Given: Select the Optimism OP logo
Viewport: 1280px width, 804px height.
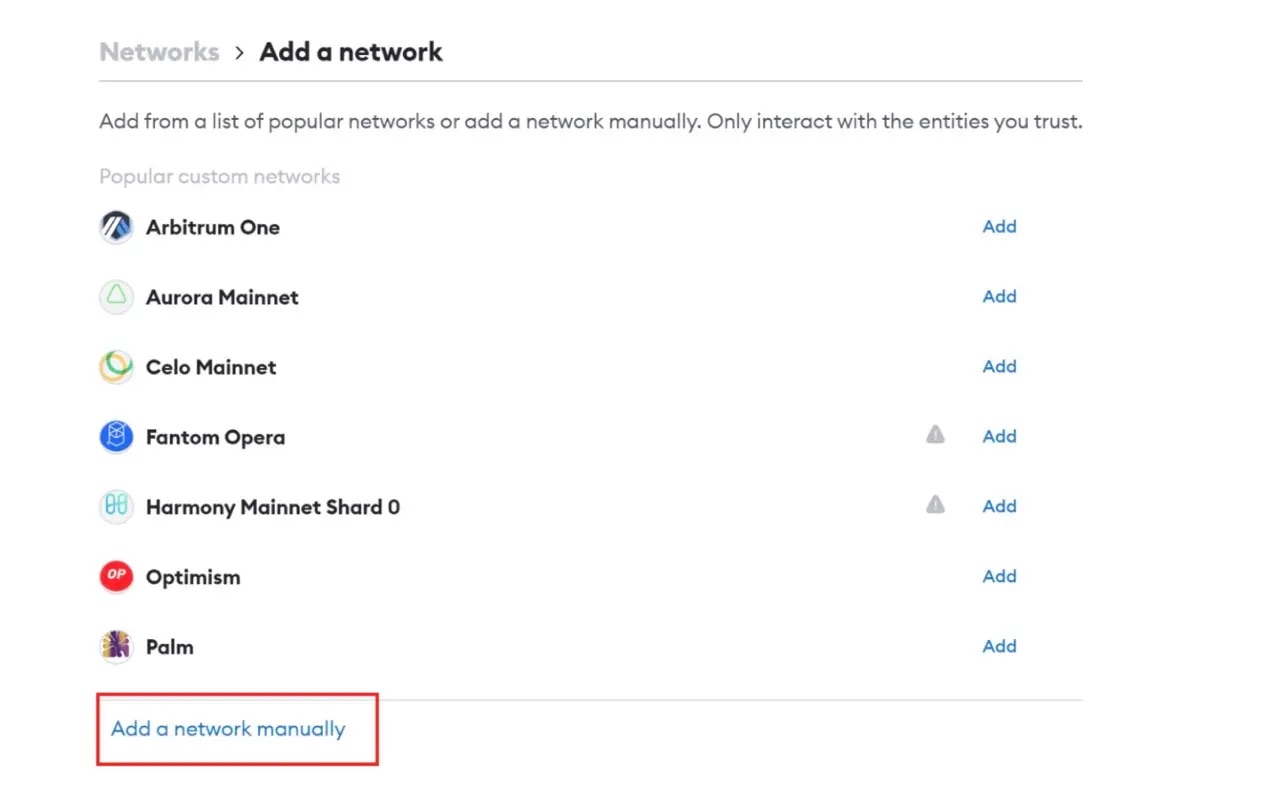Looking at the screenshot, I should tap(116, 577).
